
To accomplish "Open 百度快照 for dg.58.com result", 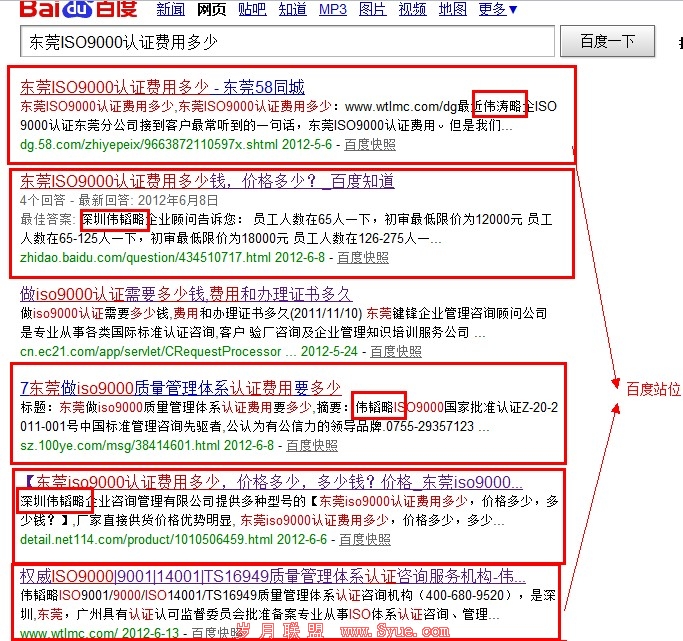I will pos(370,144).
